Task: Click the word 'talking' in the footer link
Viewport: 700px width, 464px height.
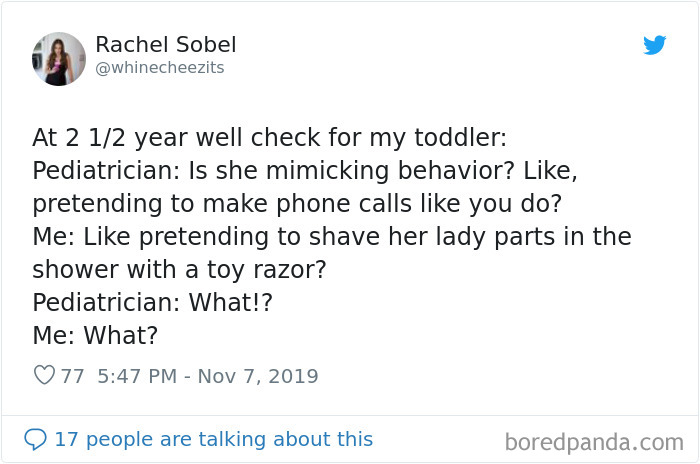Action: 233,439
